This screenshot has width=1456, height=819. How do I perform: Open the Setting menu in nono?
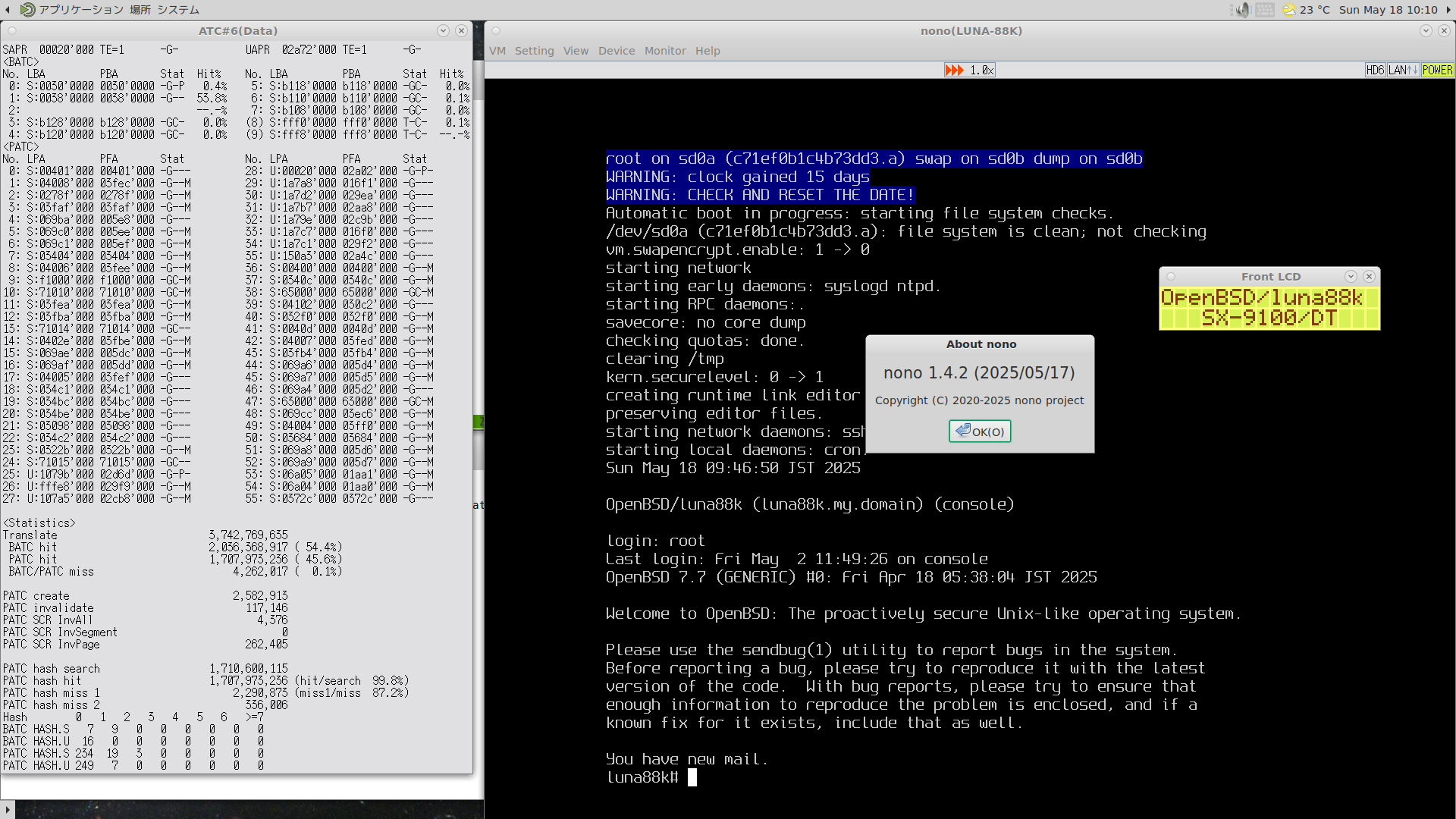click(534, 51)
